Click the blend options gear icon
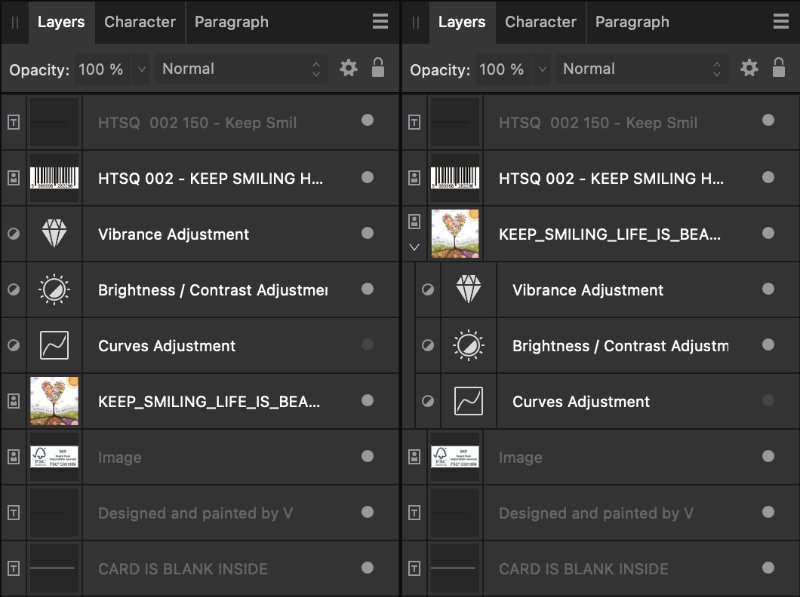This screenshot has height=597, width=800. [348, 69]
